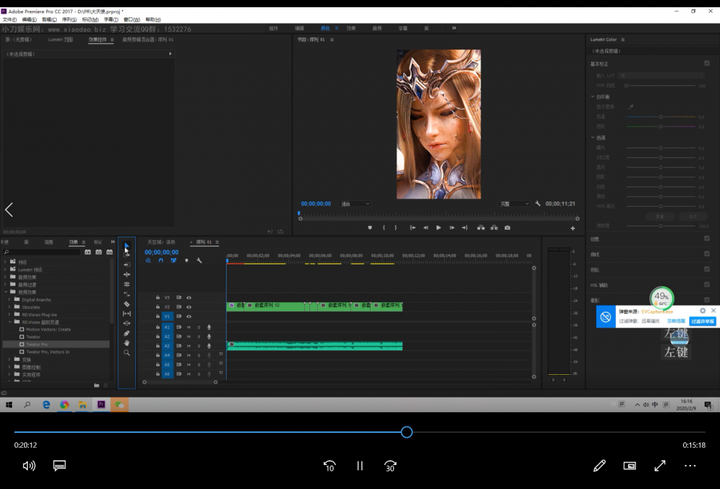The width and height of the screenshot is (720, 489).
Task: Toggle timeline Snap magnet icon
Action: click(161, 260)
